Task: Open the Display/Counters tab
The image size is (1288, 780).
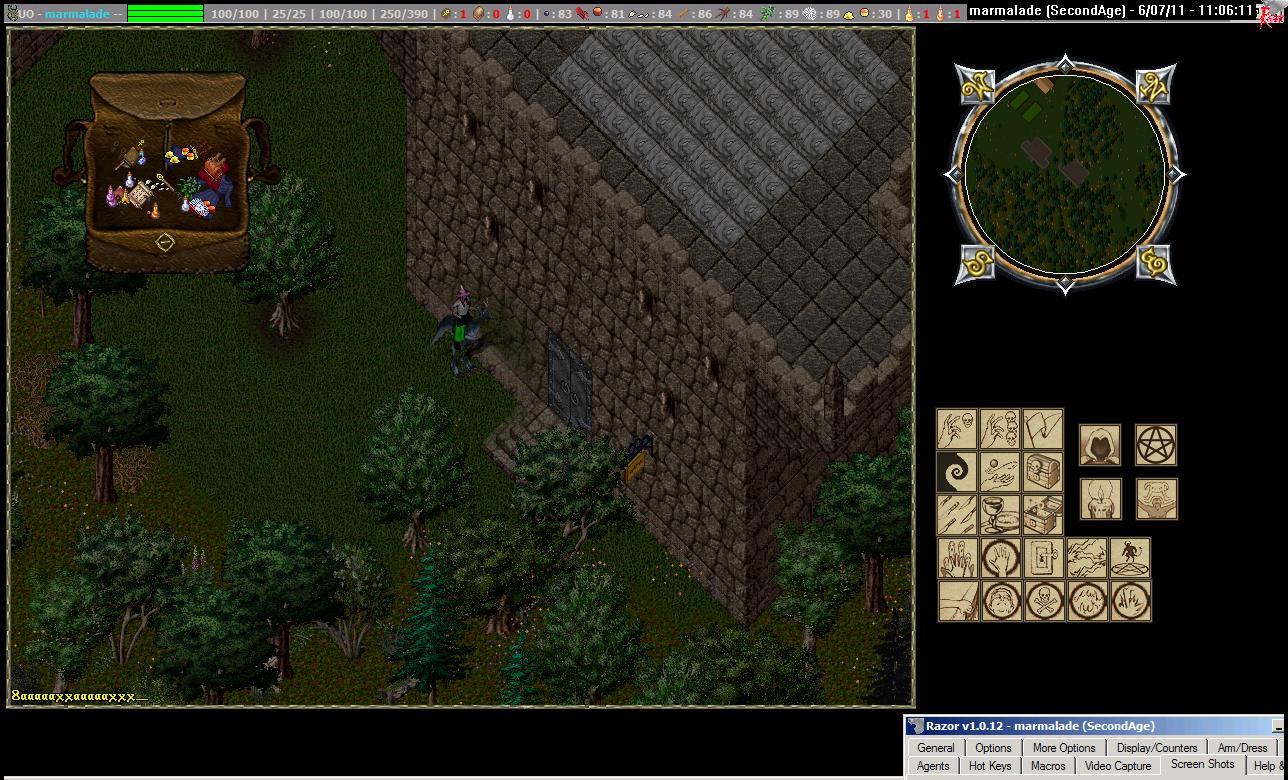Action: (1156, 748)
